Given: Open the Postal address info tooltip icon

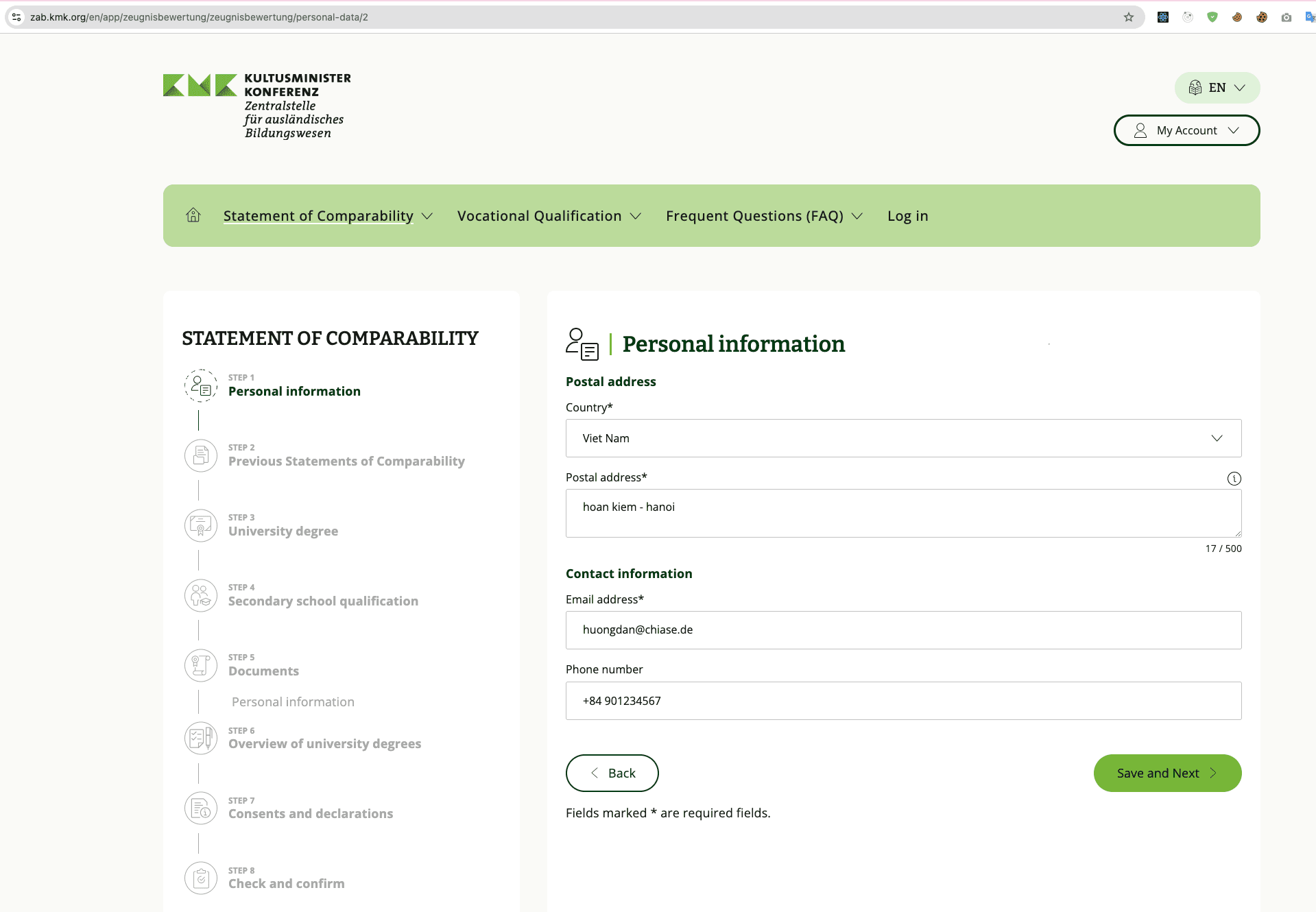Looking at the screenshot, I should [1234, 479].
